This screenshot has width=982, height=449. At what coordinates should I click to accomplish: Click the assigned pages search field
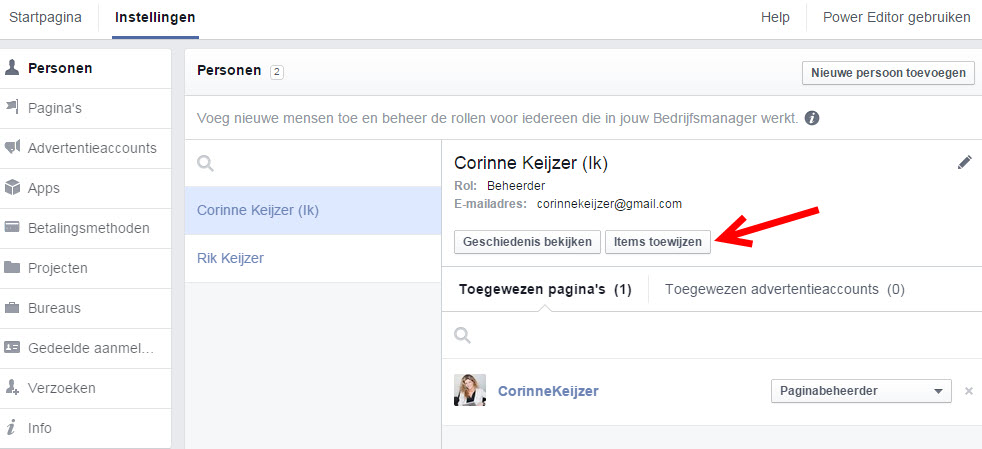[711, 336]
